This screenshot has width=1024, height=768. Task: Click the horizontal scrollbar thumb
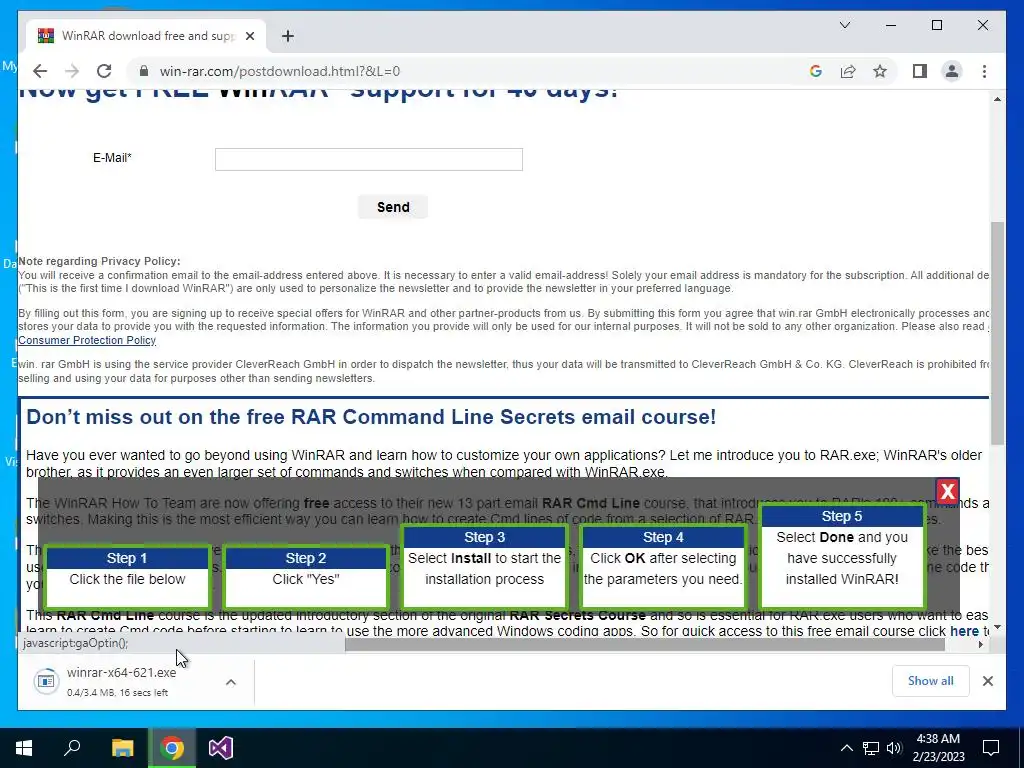pos(645,645)
